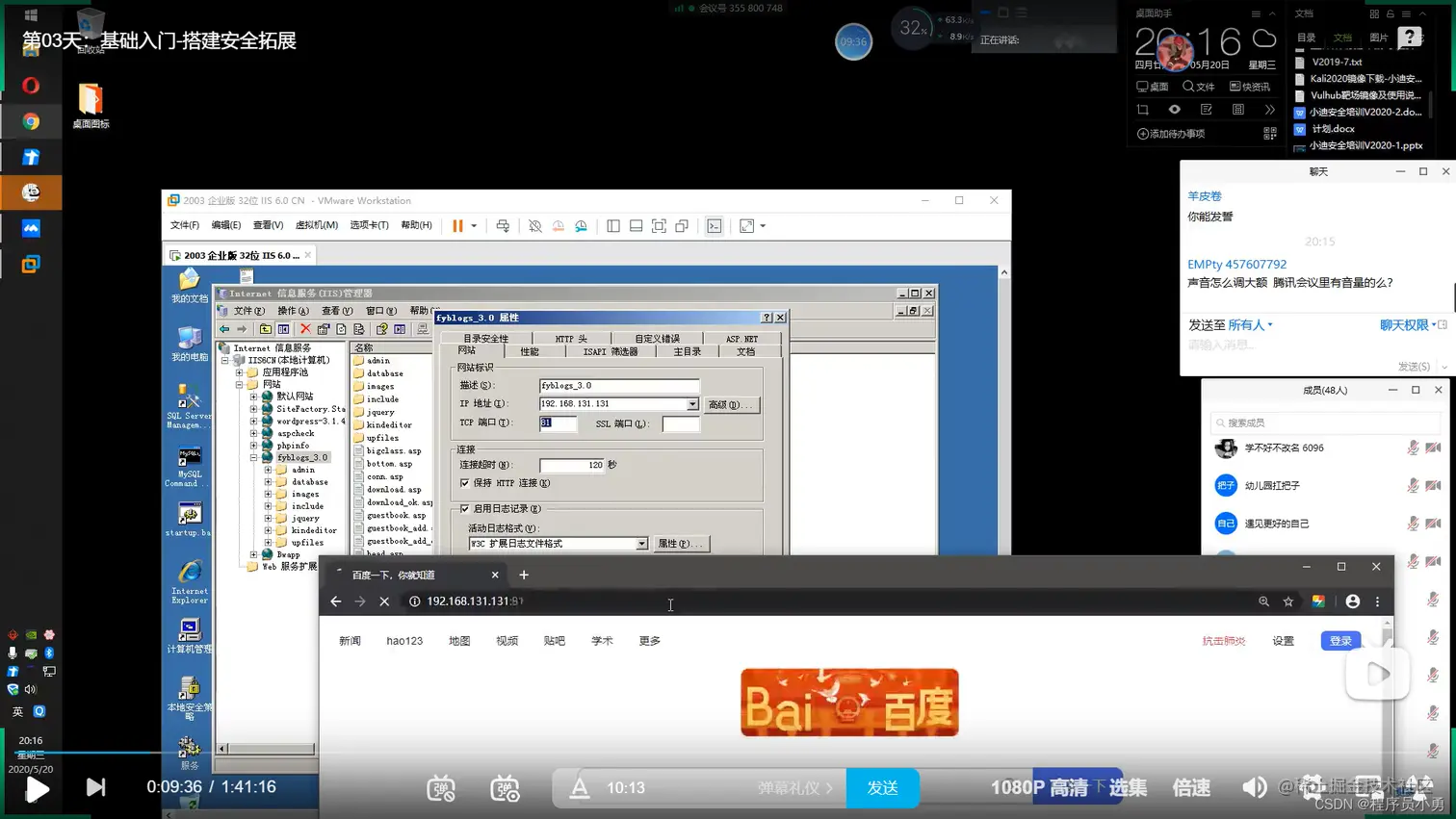Viewport: 1456px width, 819px height.
Task: Open danmaku settings icon in the player bar
Action: click(506, 788)
